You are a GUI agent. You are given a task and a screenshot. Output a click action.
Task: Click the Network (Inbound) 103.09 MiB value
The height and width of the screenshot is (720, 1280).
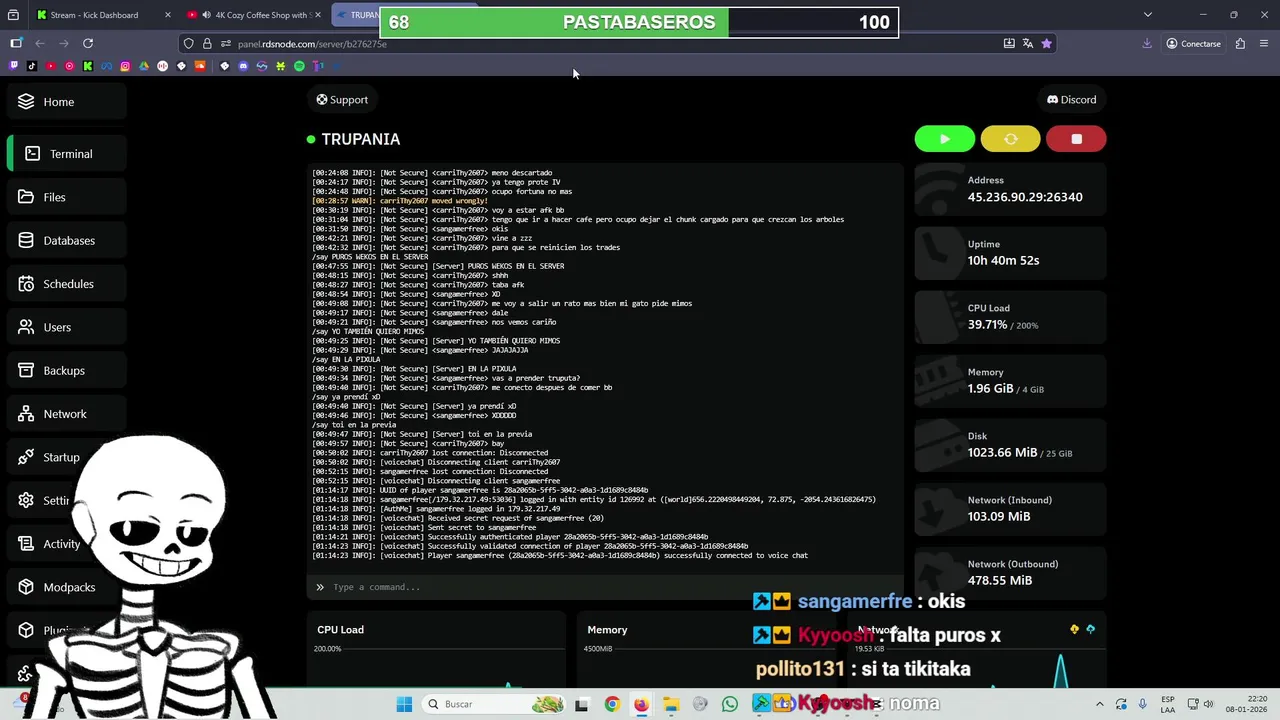pyautogui.click(x=998, y=517)
